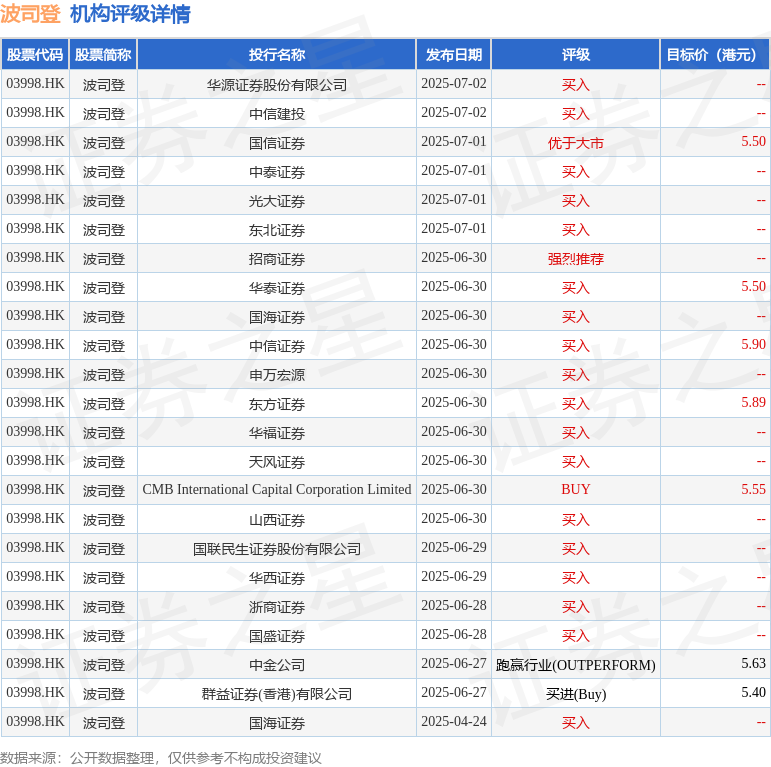Select the 华西证券 cell
This screenshot has height=767, width=771.
(277, 578)
